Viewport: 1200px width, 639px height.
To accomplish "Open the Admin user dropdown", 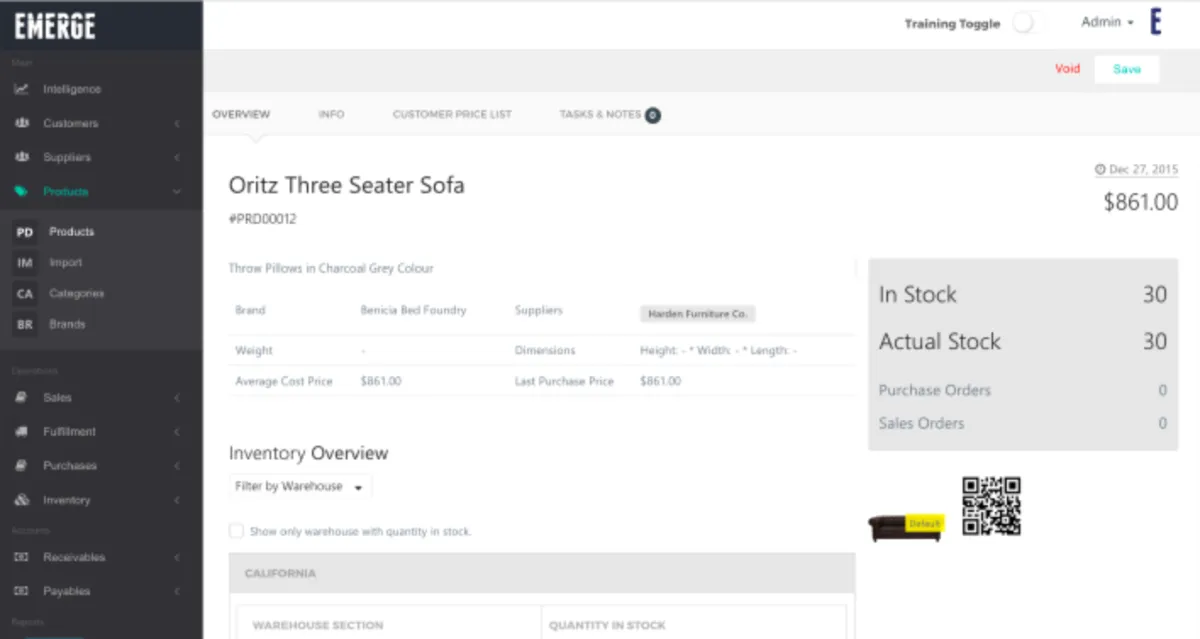I will click(x=1107, y=22).
